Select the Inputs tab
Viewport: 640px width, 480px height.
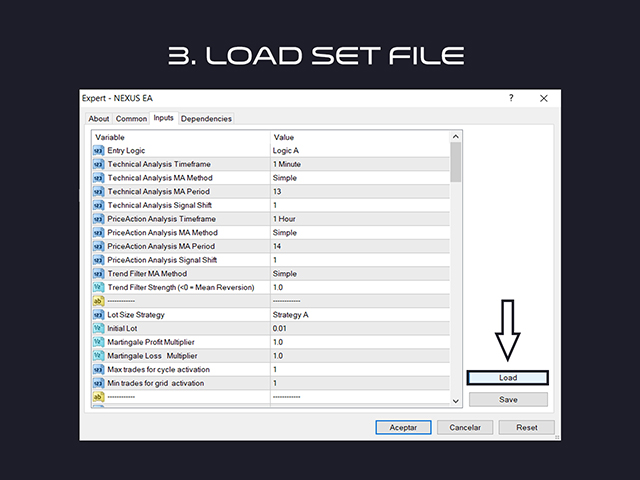164,118
